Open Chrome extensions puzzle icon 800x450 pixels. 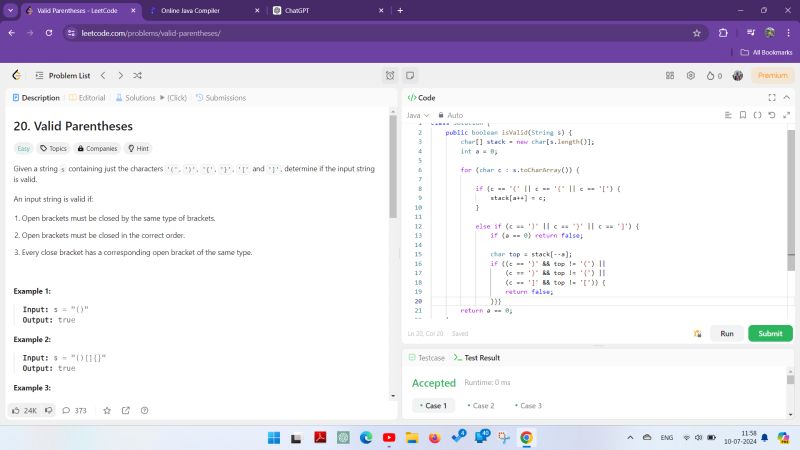click(x=723, y=33)
